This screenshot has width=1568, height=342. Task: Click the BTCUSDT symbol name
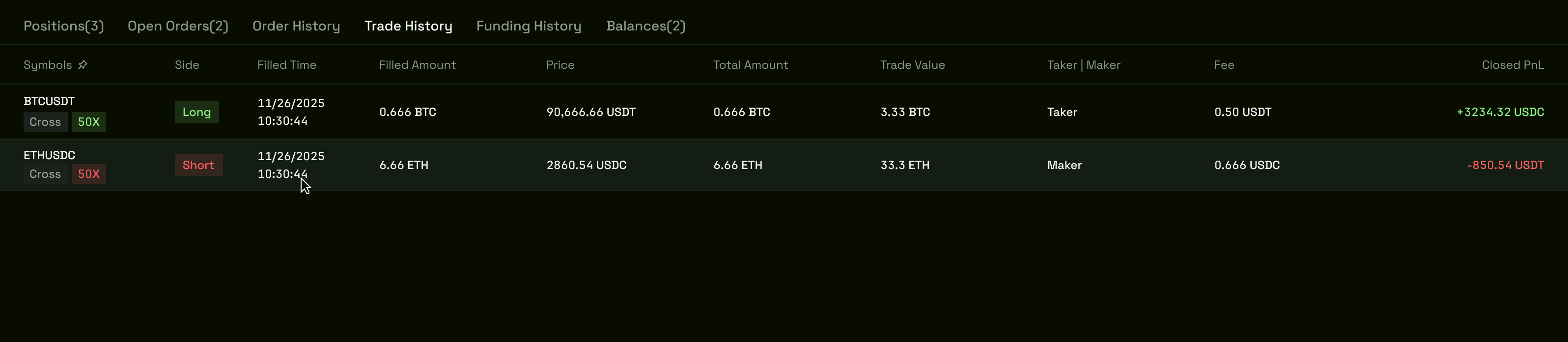(x=49, y=101)
